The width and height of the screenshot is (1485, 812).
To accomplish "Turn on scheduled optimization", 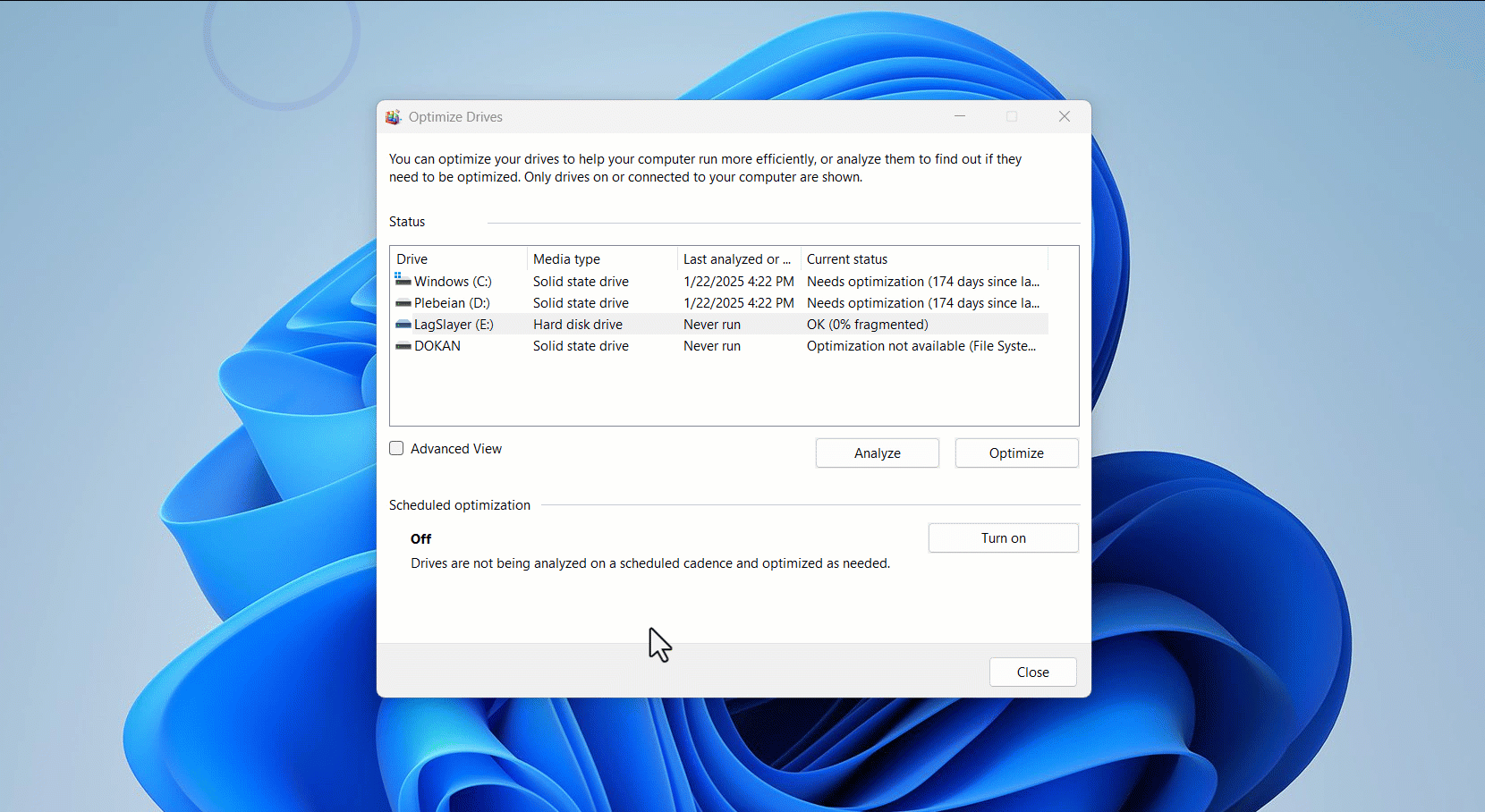I will [x=1003, y=537].
